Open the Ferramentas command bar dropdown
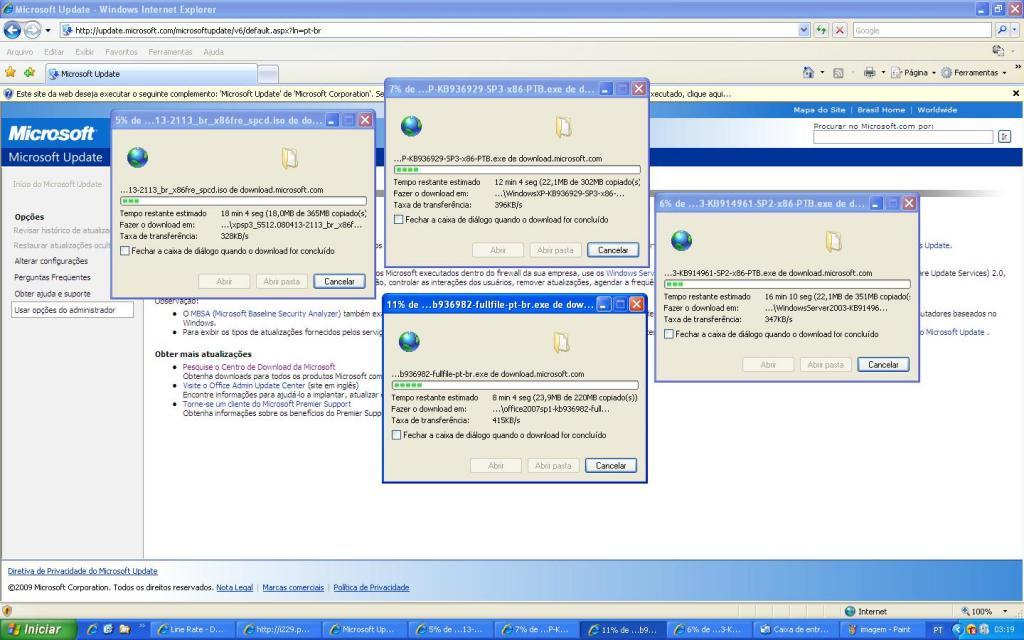1024x640 pixels. coord(974,72)
